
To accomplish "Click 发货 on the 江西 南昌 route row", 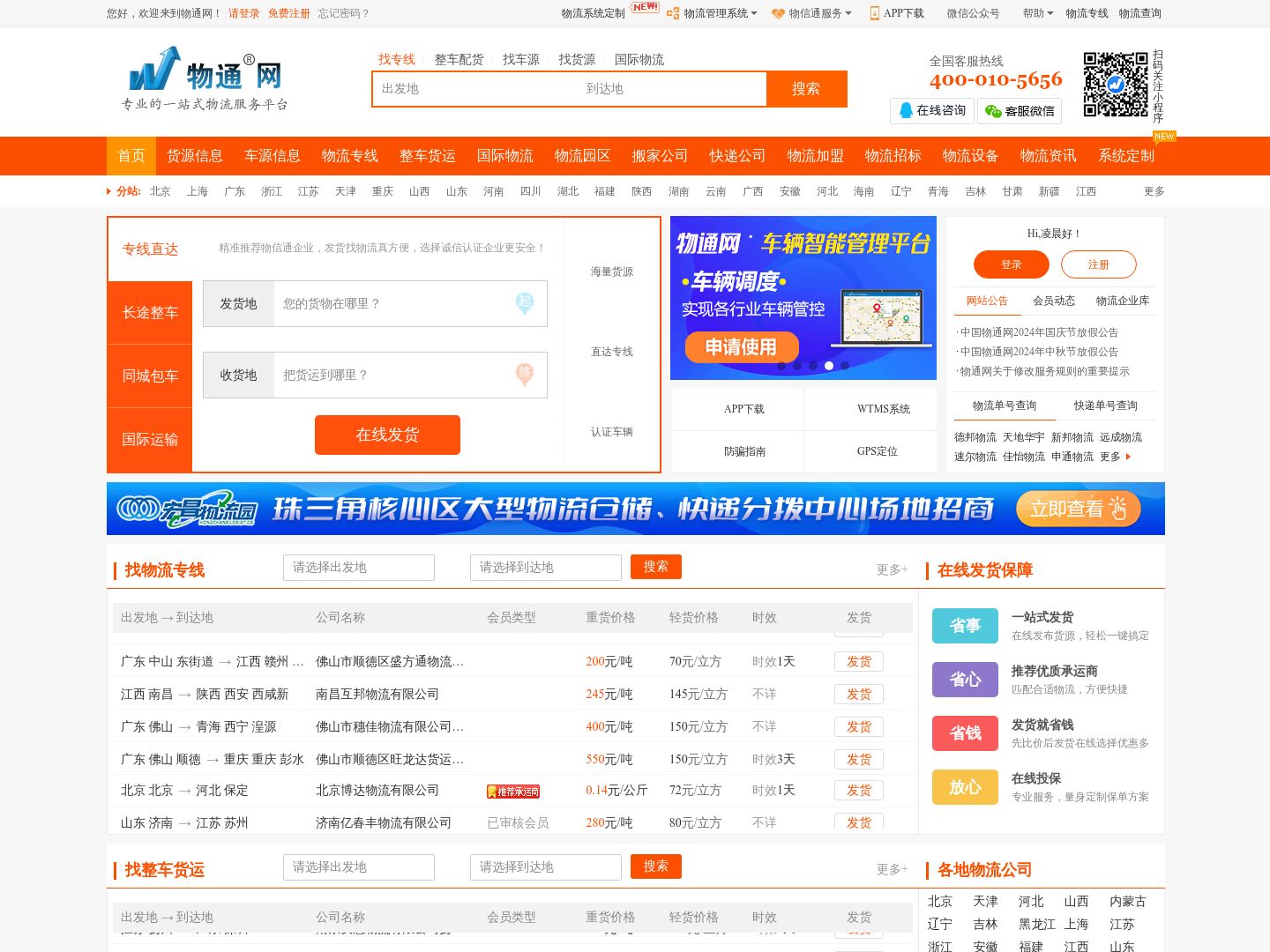I will pyautogui.click(x=859, y=695).
